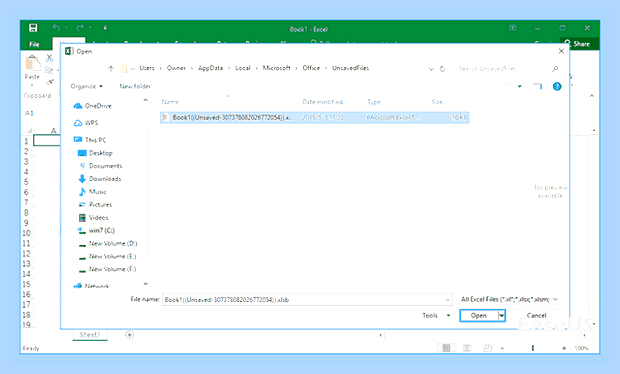Image resolution: width=620 pixels, height=374 pixels.
Task: Sort by the Name column header
Action: click(170, 102)
